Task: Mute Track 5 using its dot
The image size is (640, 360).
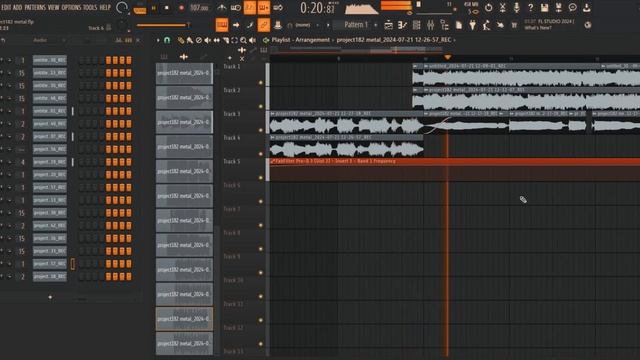Action: tap(261, 178)
